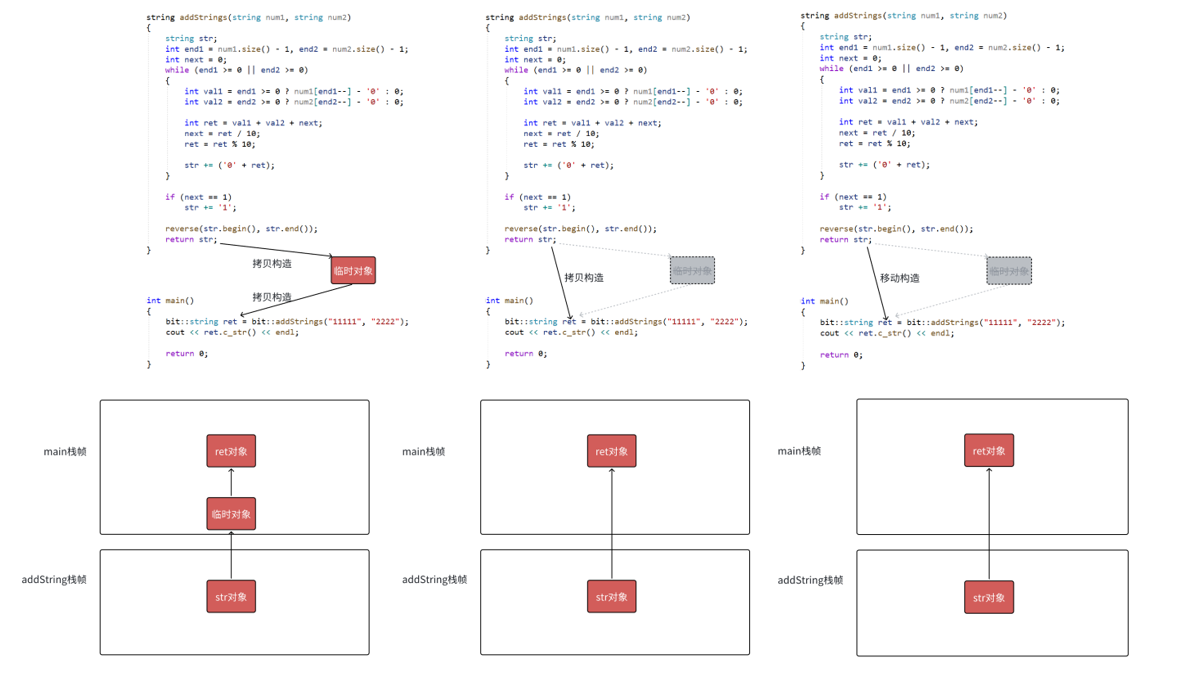Select ret对象 box in left main stack frame
1182x675 pixels.
click(x=231, y=451)
